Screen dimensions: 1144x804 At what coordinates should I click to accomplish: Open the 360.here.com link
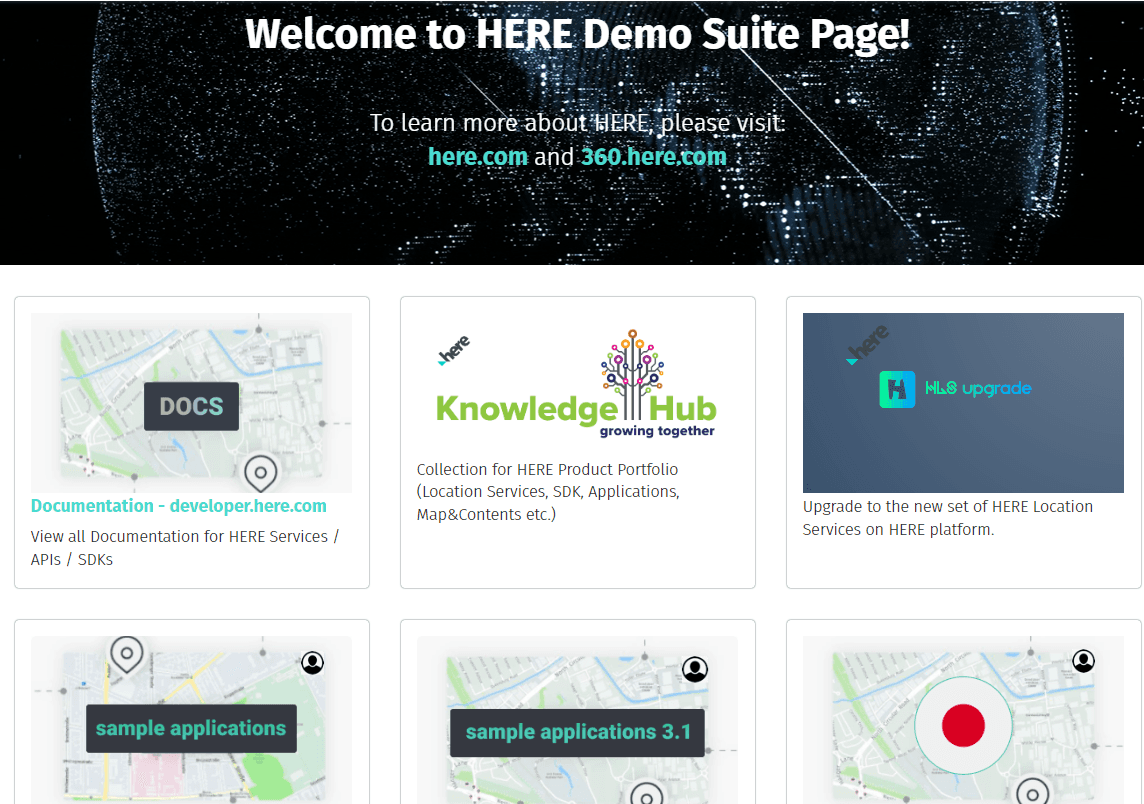[x=654, y=157]
